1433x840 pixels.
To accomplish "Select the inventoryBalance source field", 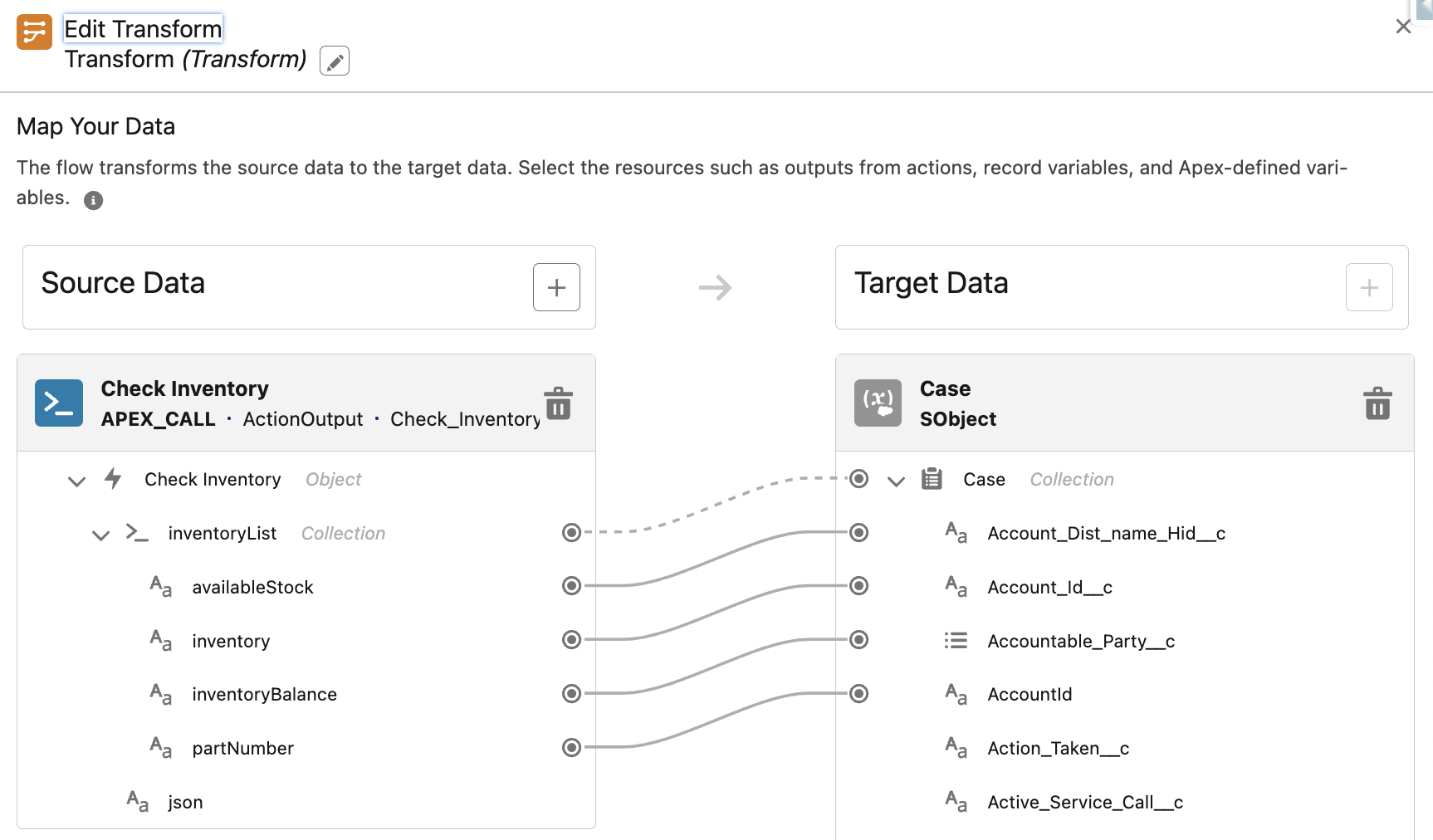I will click(x=264, y=695).
